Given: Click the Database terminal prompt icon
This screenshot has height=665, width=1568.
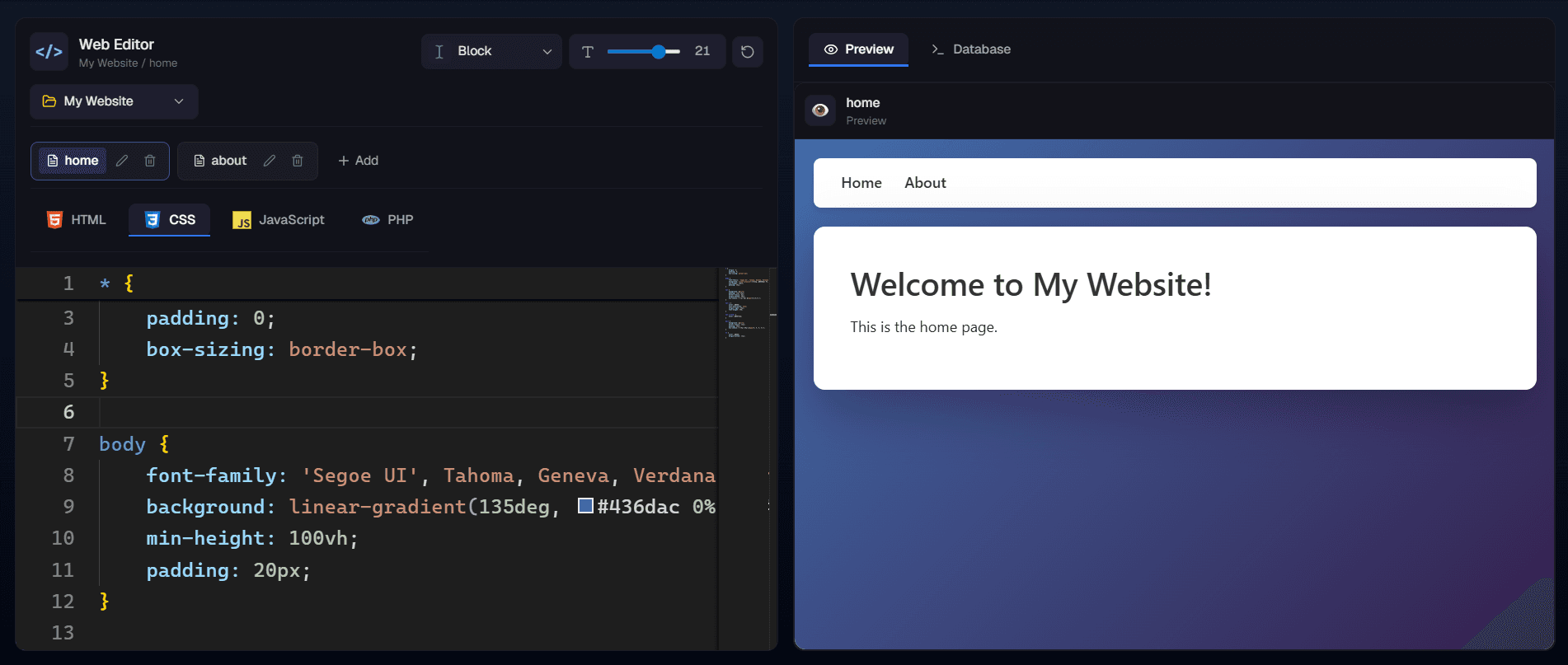Looking at the screenshot, I should (x=938, y=49).
